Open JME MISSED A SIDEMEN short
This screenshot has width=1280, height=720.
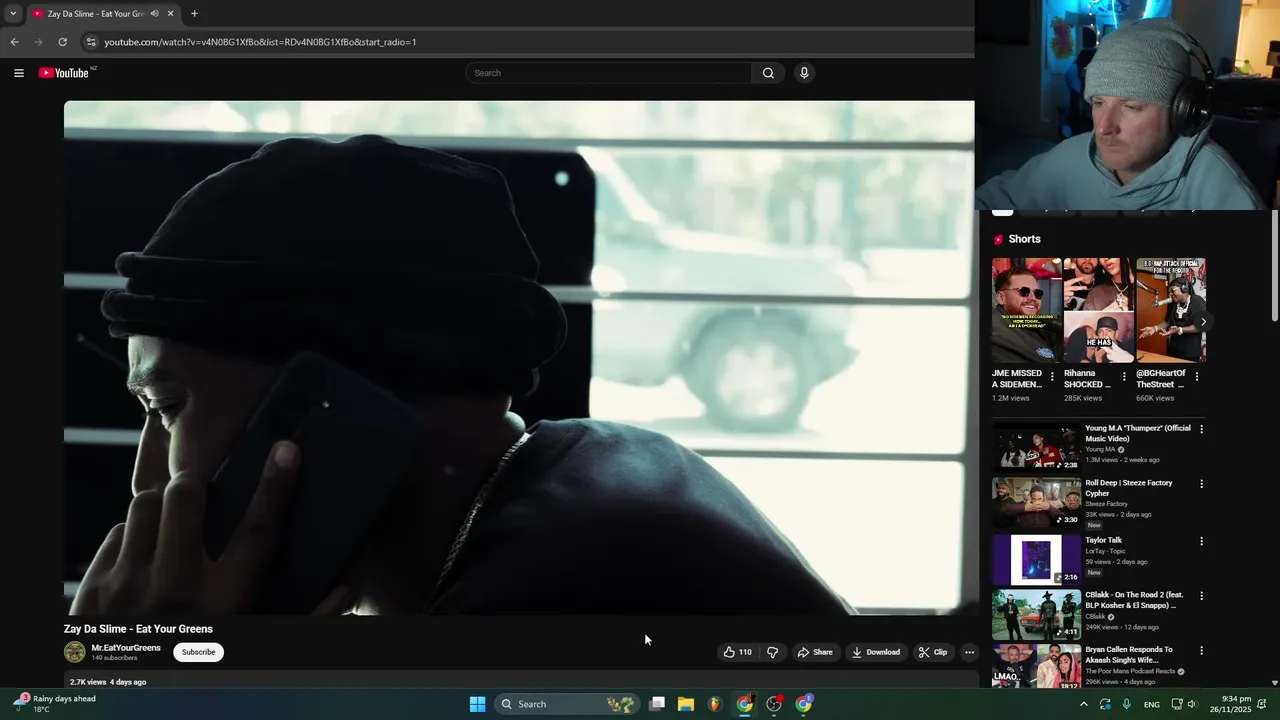pyautogui.click(x=1026, y=310)
